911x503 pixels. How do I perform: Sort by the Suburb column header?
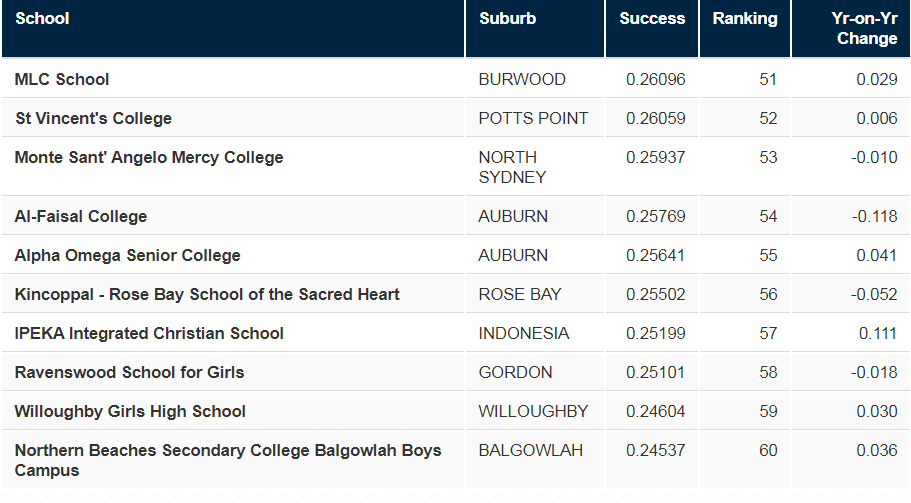coord(507,19)
